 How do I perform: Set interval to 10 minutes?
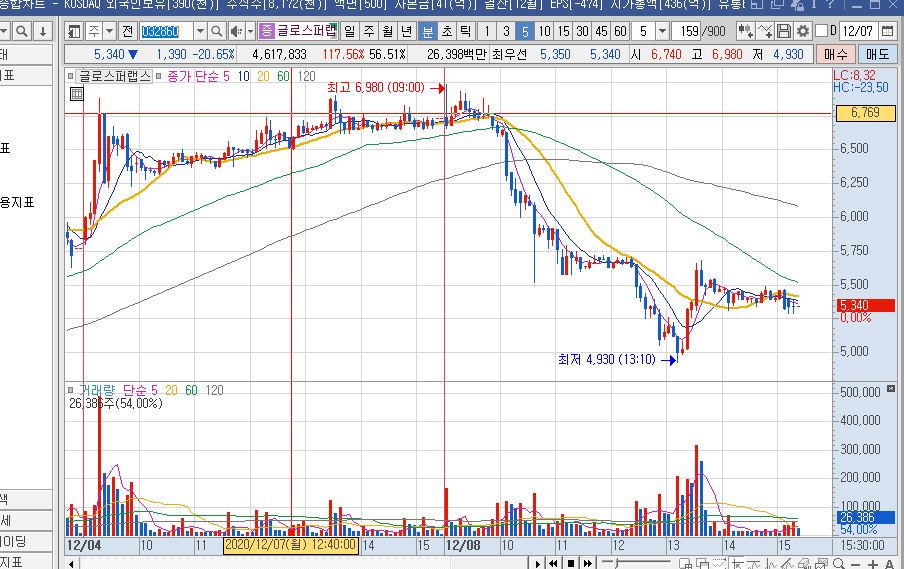(544, 31)
